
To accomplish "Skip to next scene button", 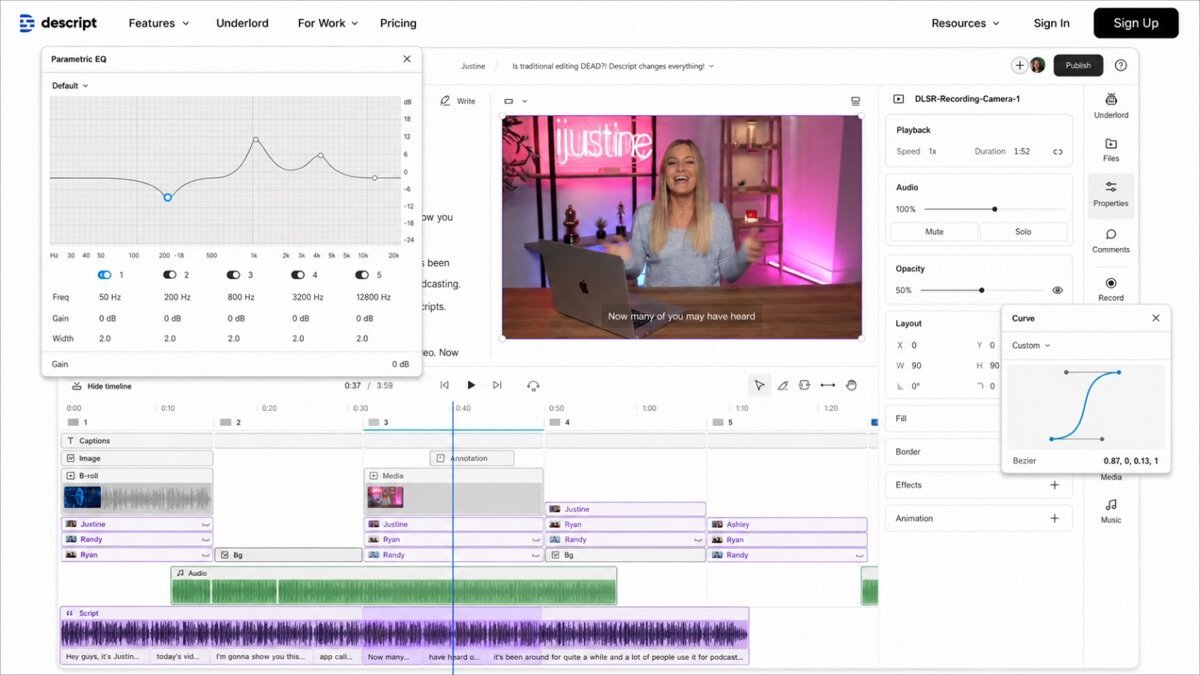I will click(497, 386).
